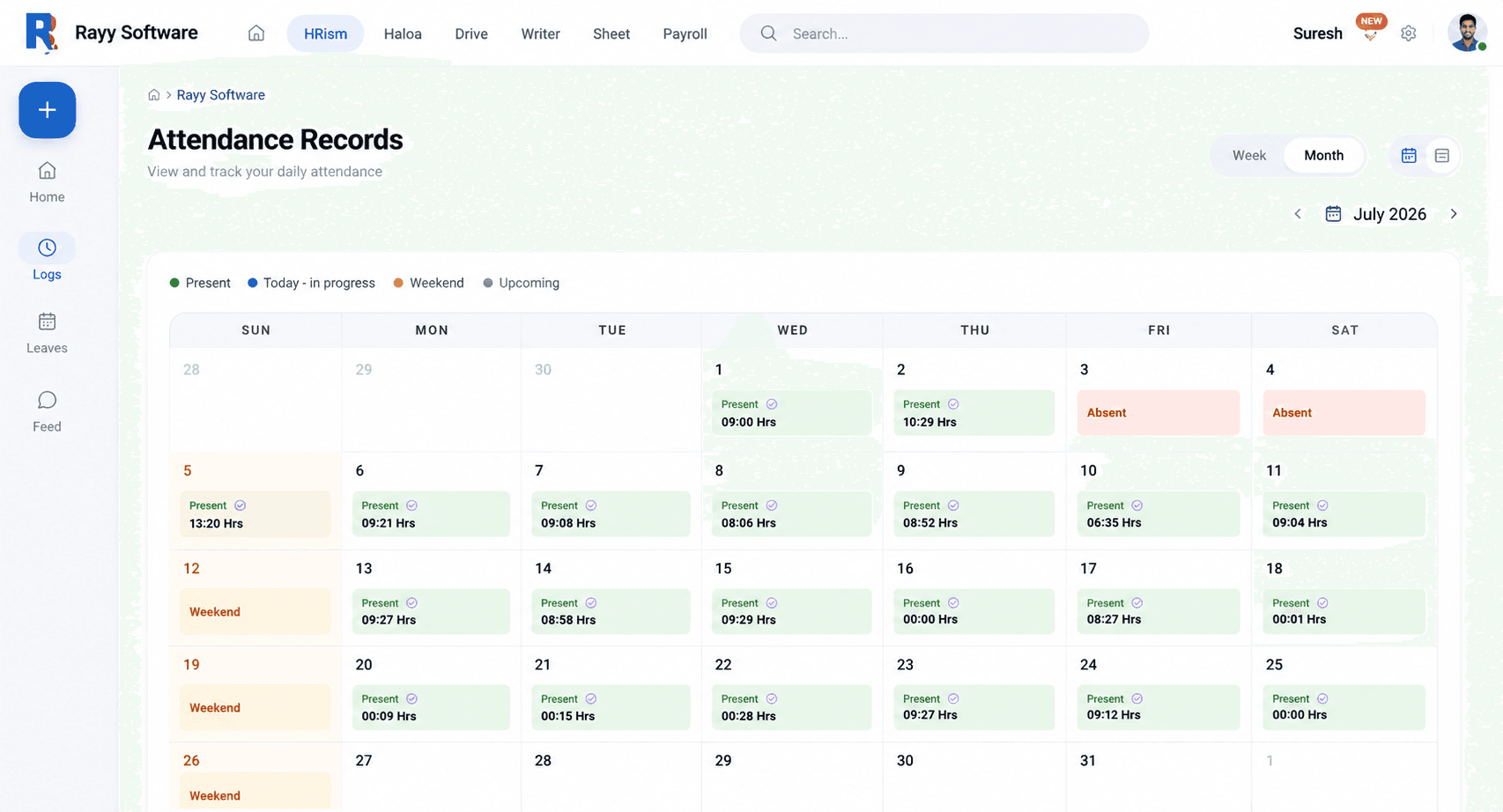Switch to list view icon
This screenshot has height=812, width=1503.
pyautogui.click(x=1442, y=156)
